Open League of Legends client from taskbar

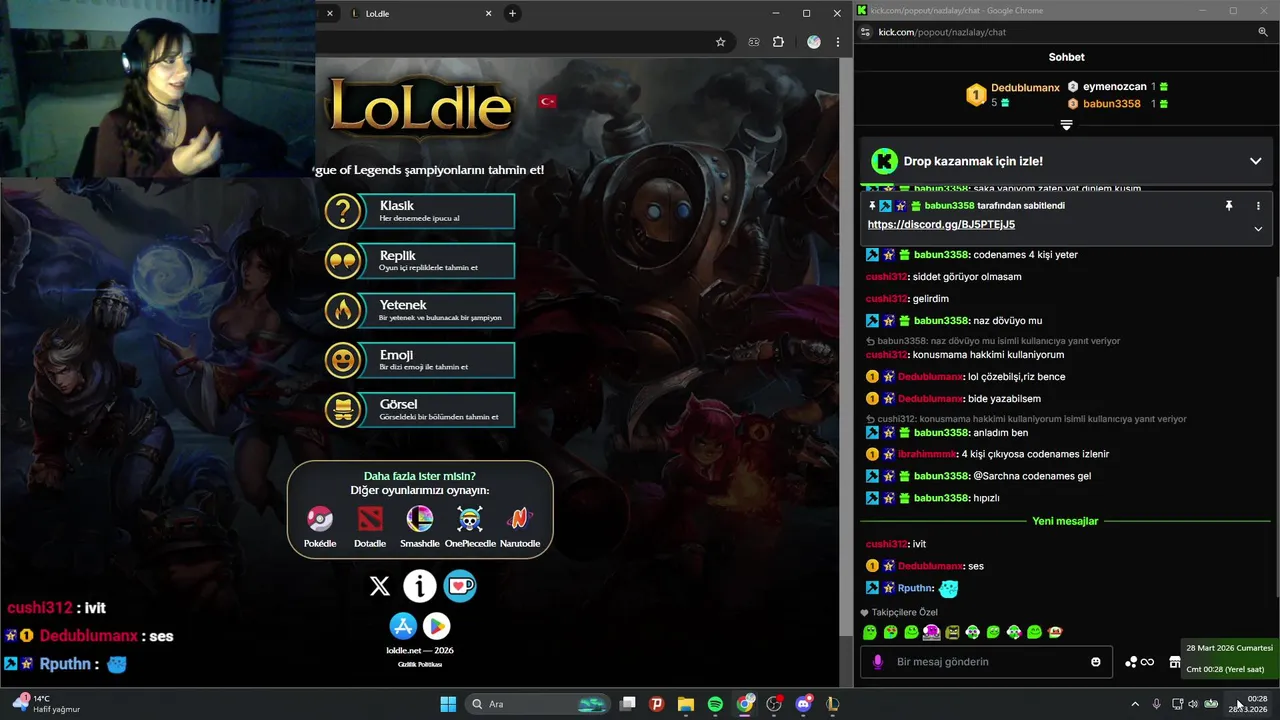tap(832, 704)
